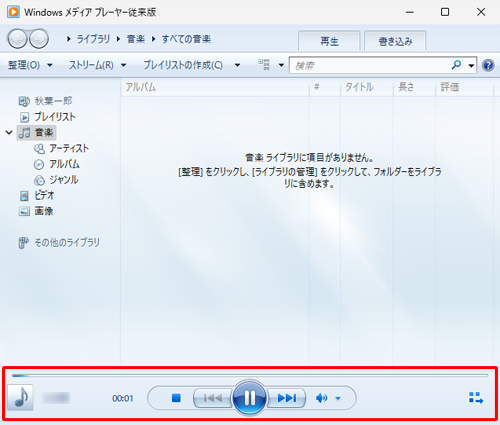Image resolution: width=500 pixels, height=425 pixels.
Task: Switch to the 書き込み tab
Action: pos(395,41)
